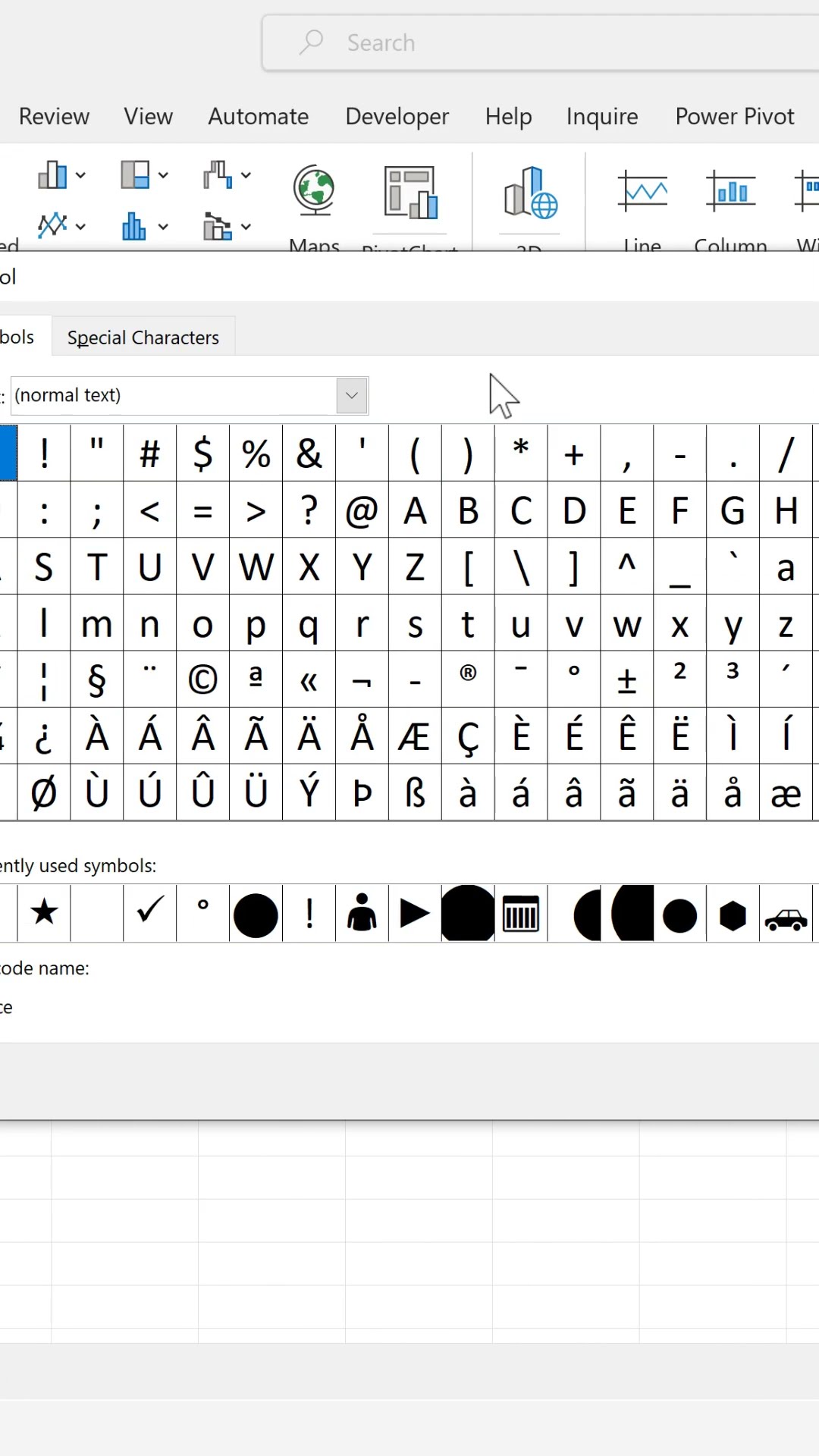Expand the combo chart dropdown arrow

coord(246,226)
